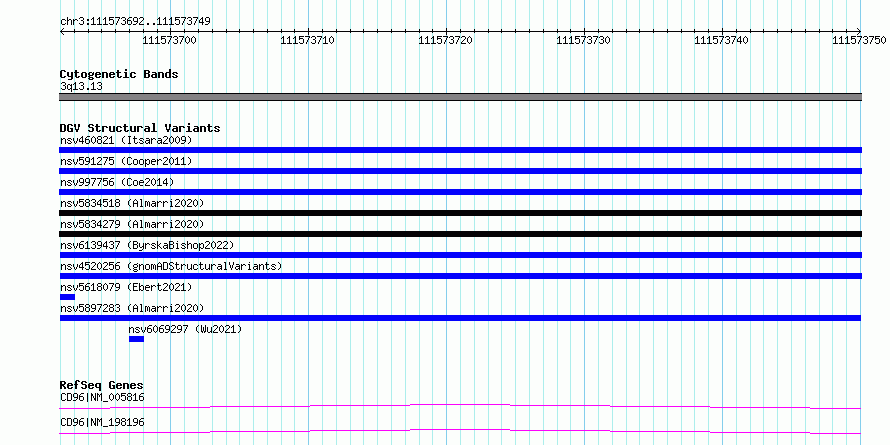Click the 3q13.13 cytogenetic band bar

tap(460, 97)
